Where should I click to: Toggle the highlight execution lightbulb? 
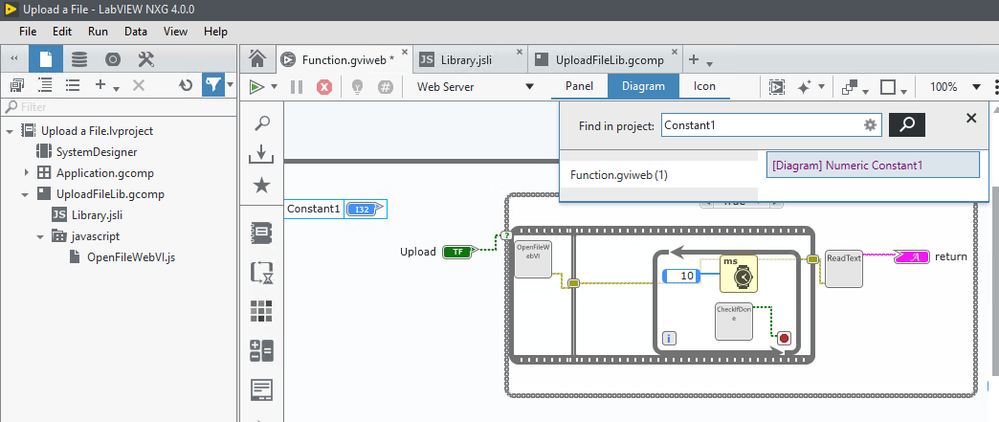(357, 87)
